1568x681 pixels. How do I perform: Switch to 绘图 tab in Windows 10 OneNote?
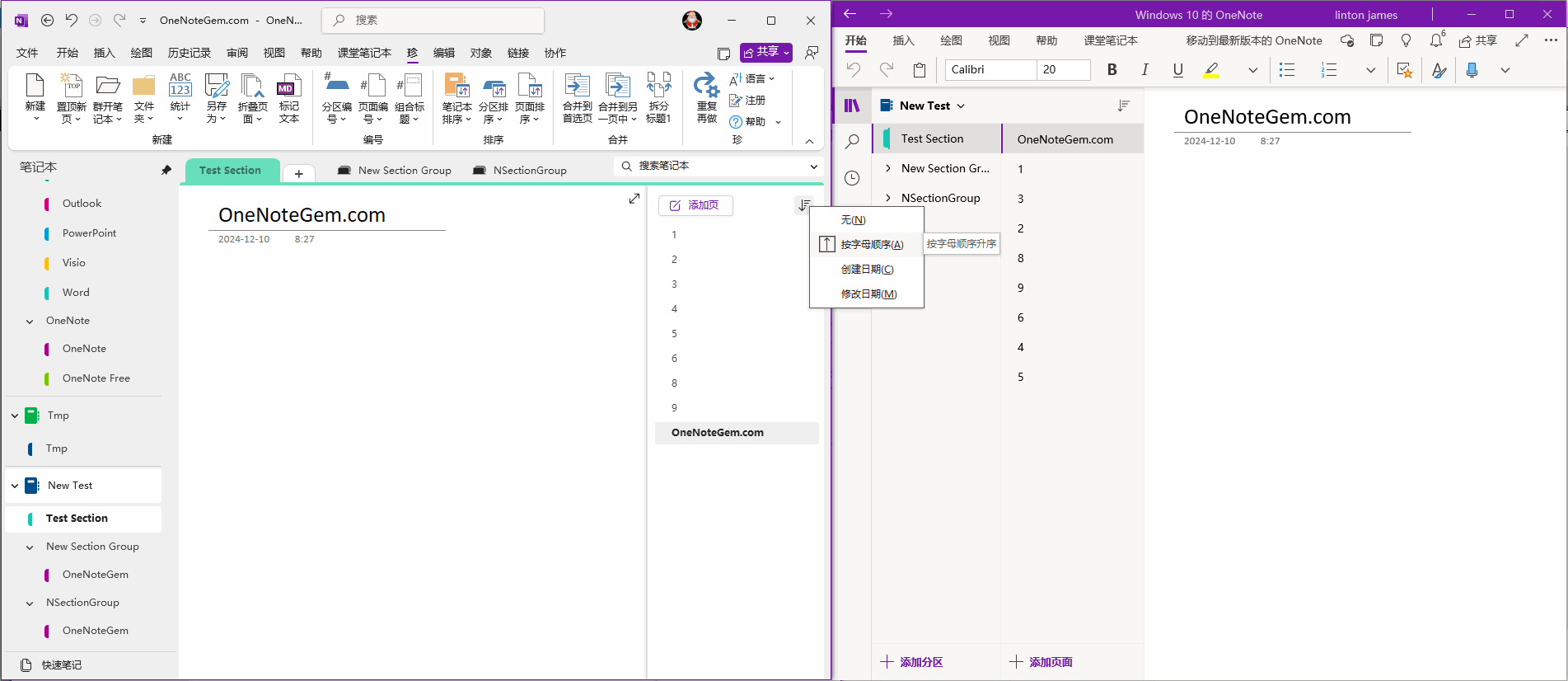952,40
